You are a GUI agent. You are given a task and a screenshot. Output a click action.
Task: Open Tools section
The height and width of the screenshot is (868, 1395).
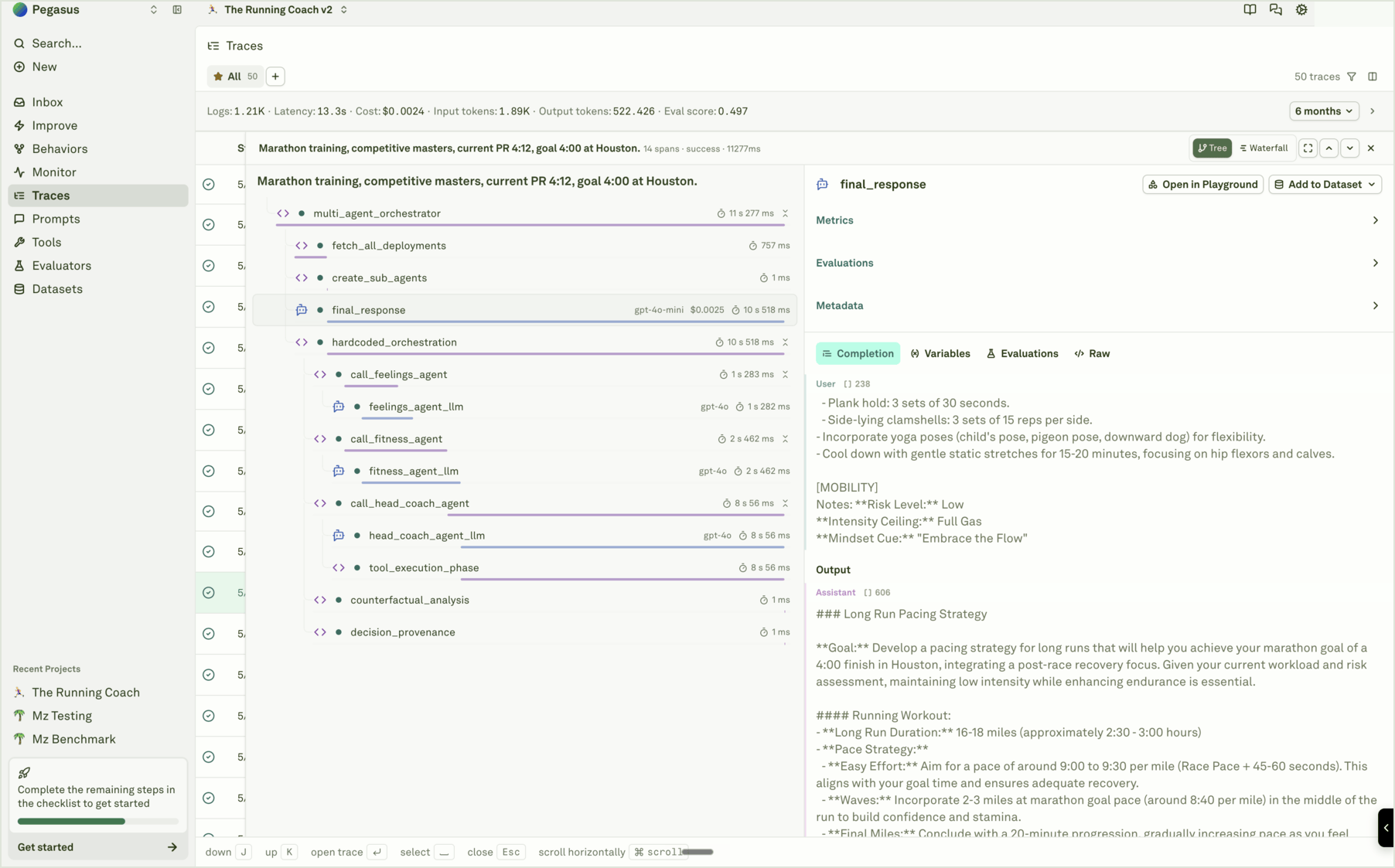pyautogui.click(x=98, y=242)
